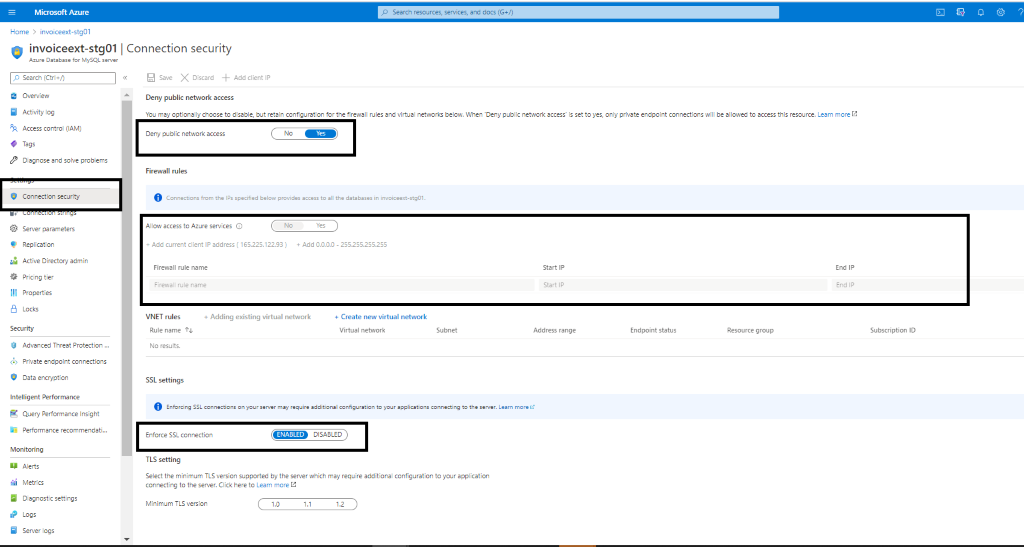The image size is (1024, 547).
Task: Select minimum TLS version 1.0
Action: click(x=276, y=505)
